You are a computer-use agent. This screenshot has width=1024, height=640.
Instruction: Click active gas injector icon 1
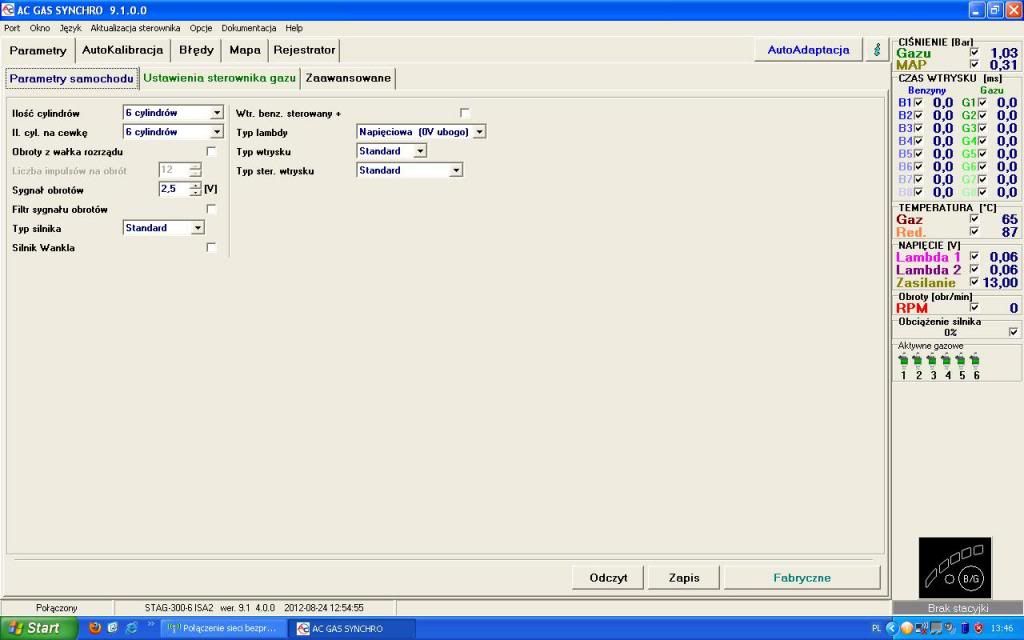coord(904,360)
